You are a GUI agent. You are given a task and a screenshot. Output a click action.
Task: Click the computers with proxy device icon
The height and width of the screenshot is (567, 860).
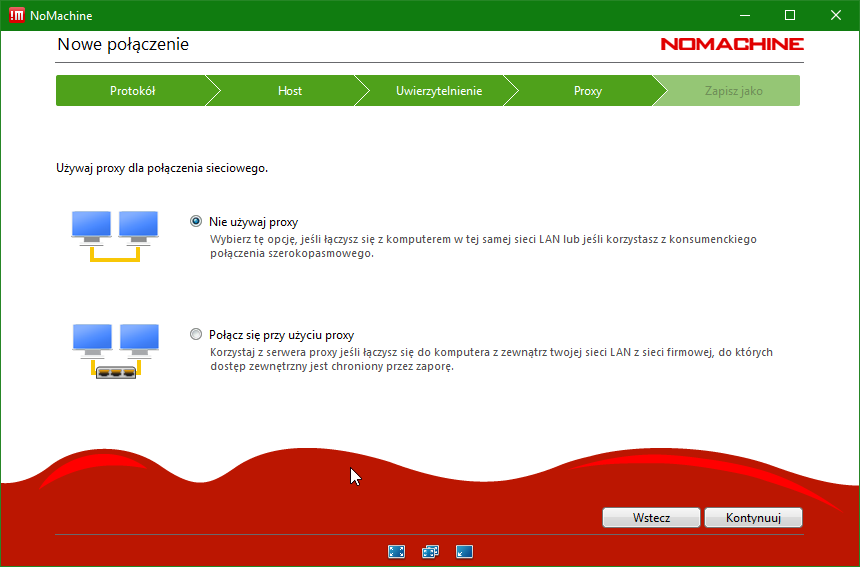click(115, 350)
